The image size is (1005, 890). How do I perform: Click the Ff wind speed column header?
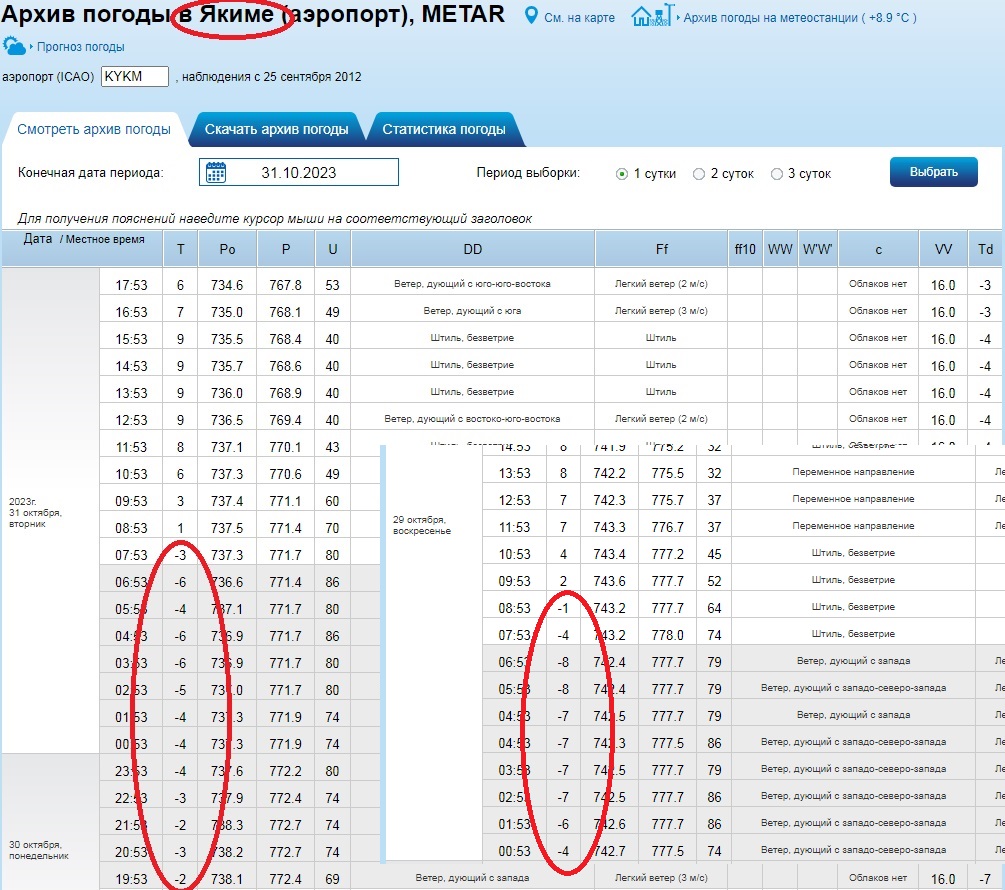point(660,249)
